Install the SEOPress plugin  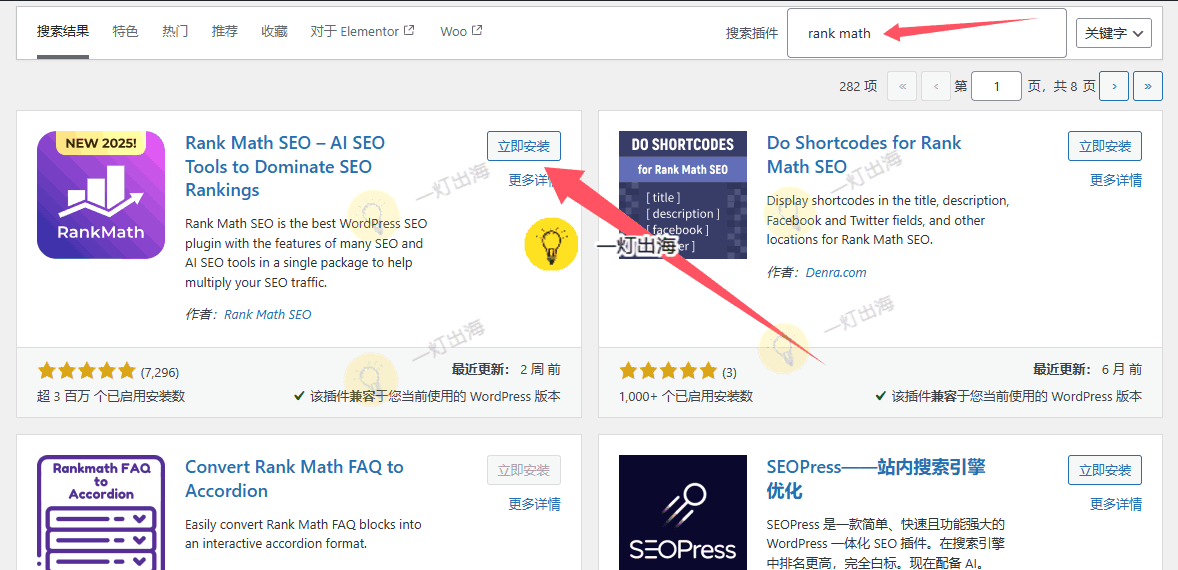click(1105, 470)
